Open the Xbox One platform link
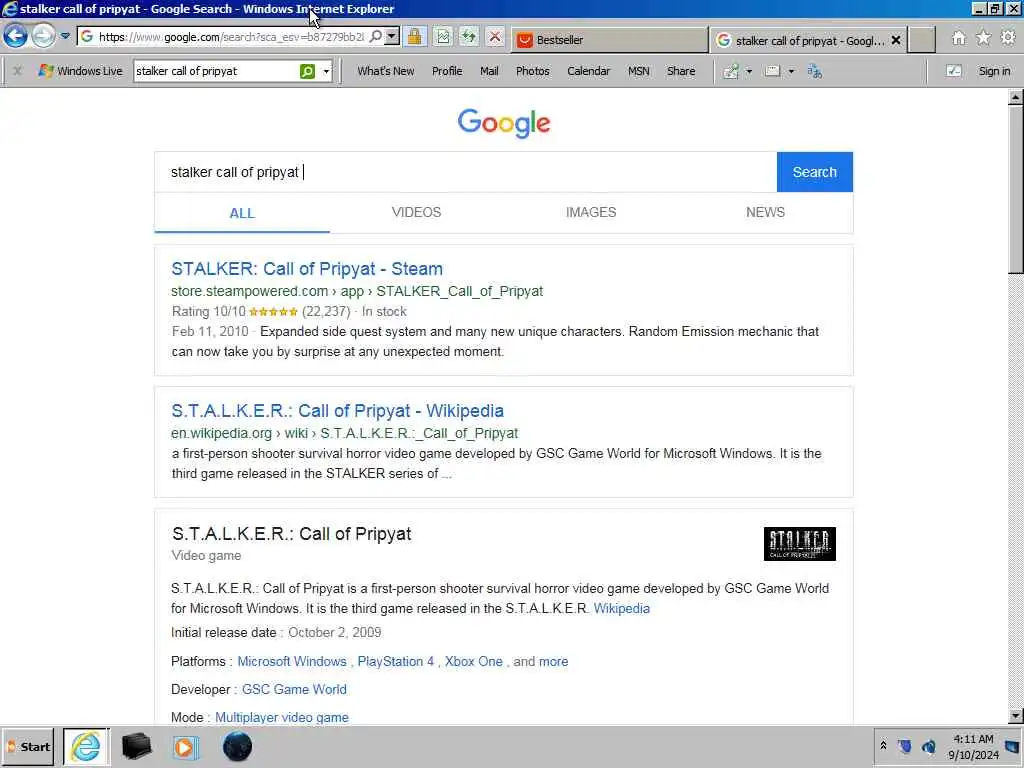Viewport: 1024px width, 768px height. click(x=473, y=662)
